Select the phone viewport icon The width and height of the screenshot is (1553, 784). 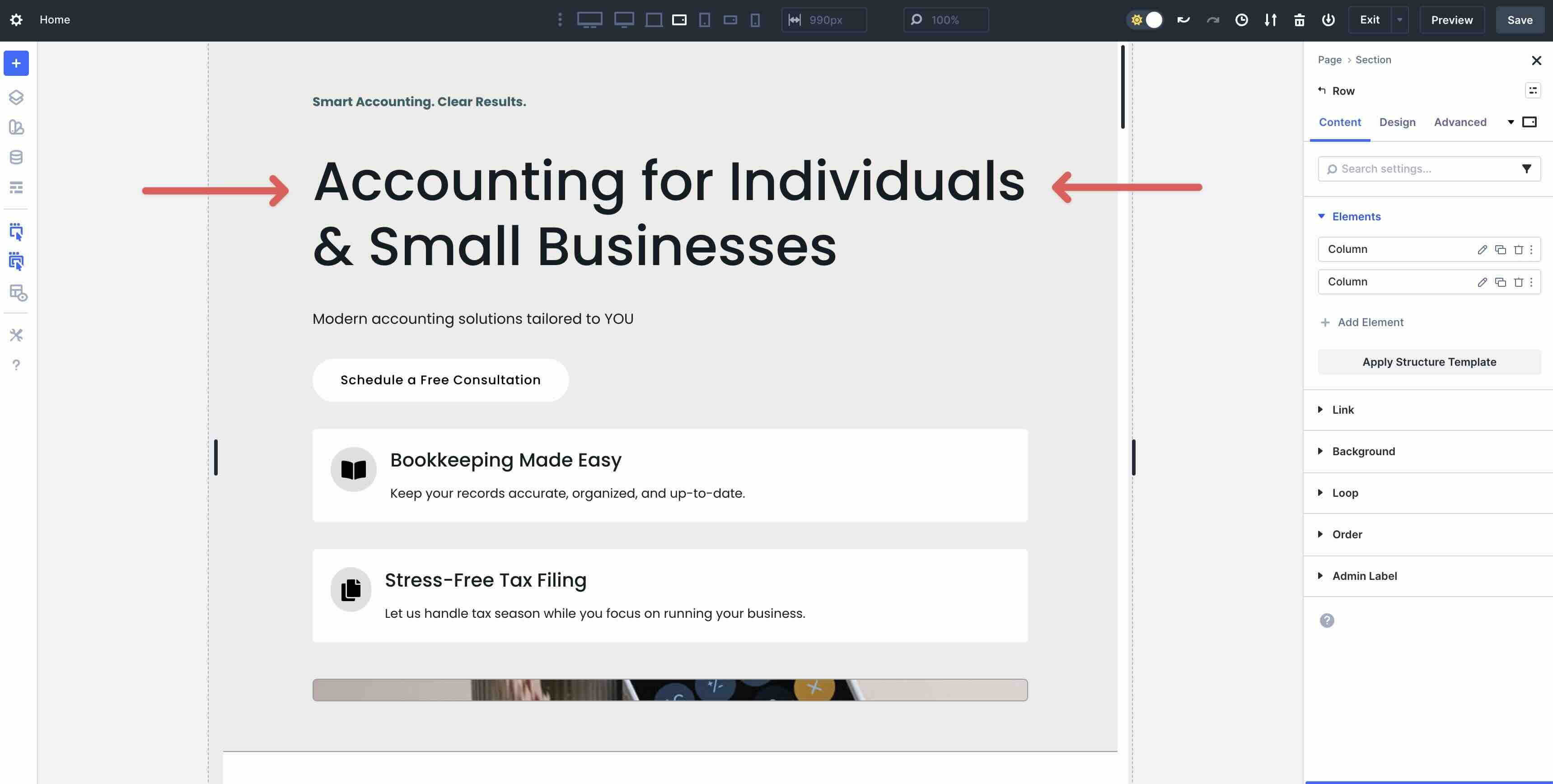pyautogui.click(x=755, y=20)
